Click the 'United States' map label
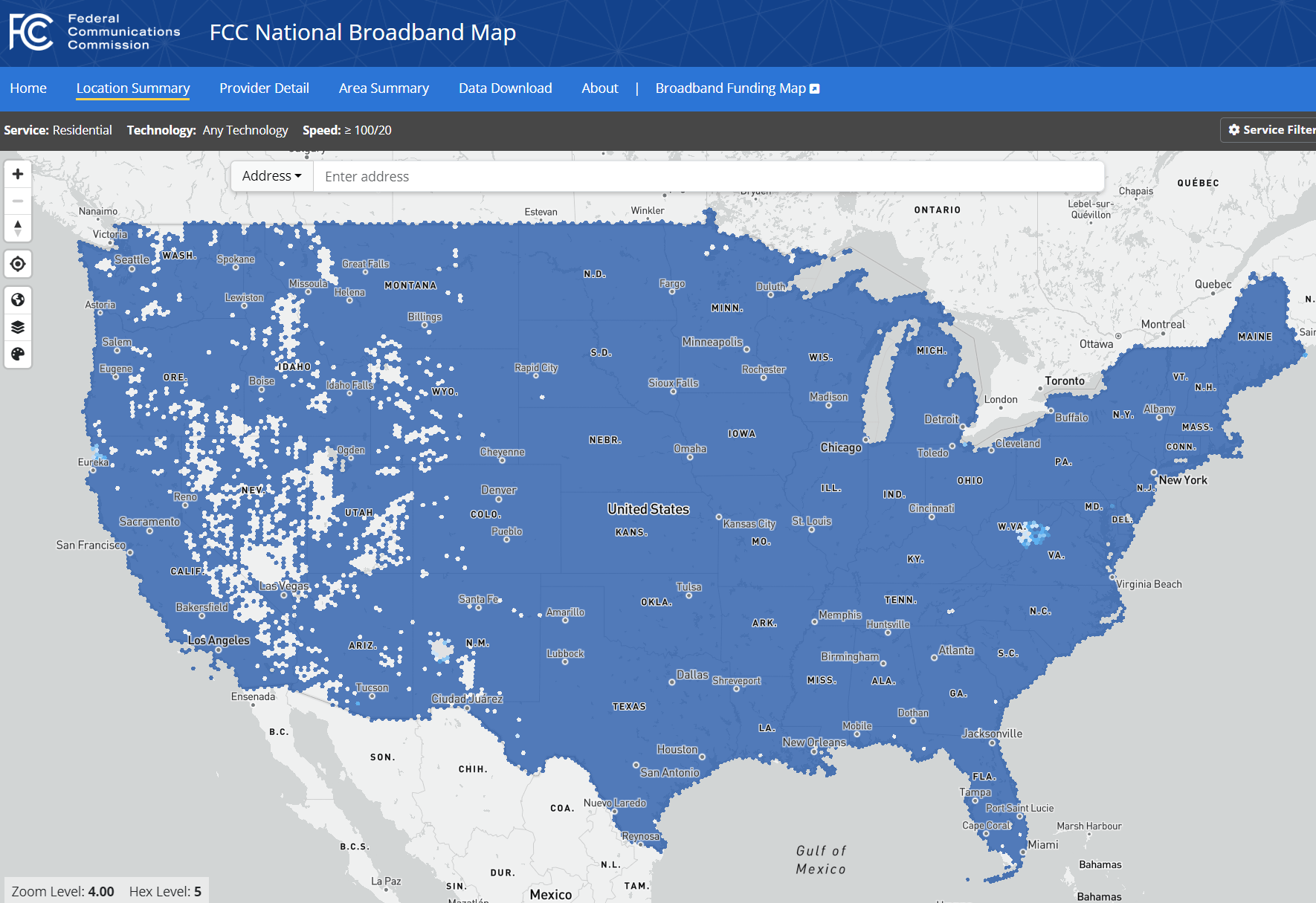 tap(648, 509)
